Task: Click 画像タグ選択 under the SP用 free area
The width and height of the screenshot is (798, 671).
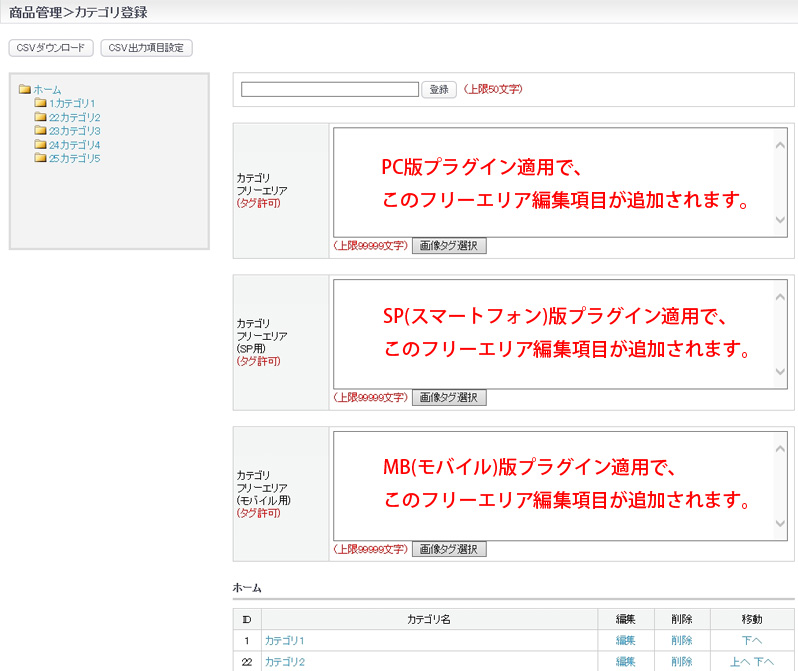Action: [449, 398]
